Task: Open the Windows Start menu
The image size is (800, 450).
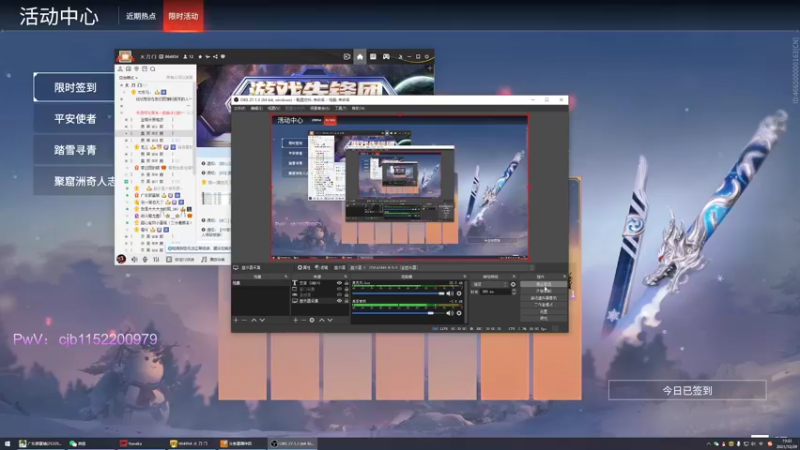Action: (7, 443)
